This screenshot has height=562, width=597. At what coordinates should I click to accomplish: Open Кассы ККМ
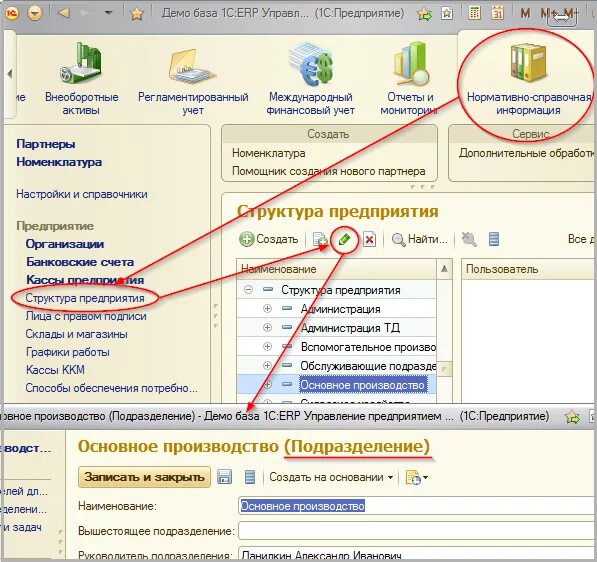coord(55,370)
